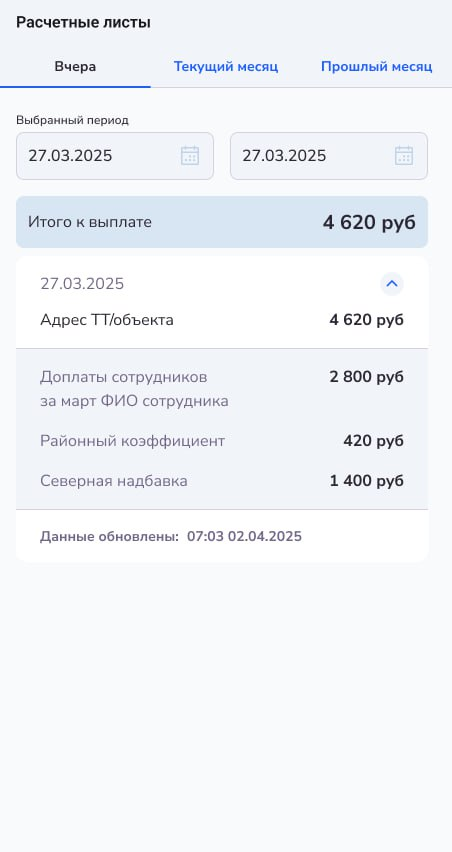
Task: Open the start date calendar icon
Action: click(190, 156)
